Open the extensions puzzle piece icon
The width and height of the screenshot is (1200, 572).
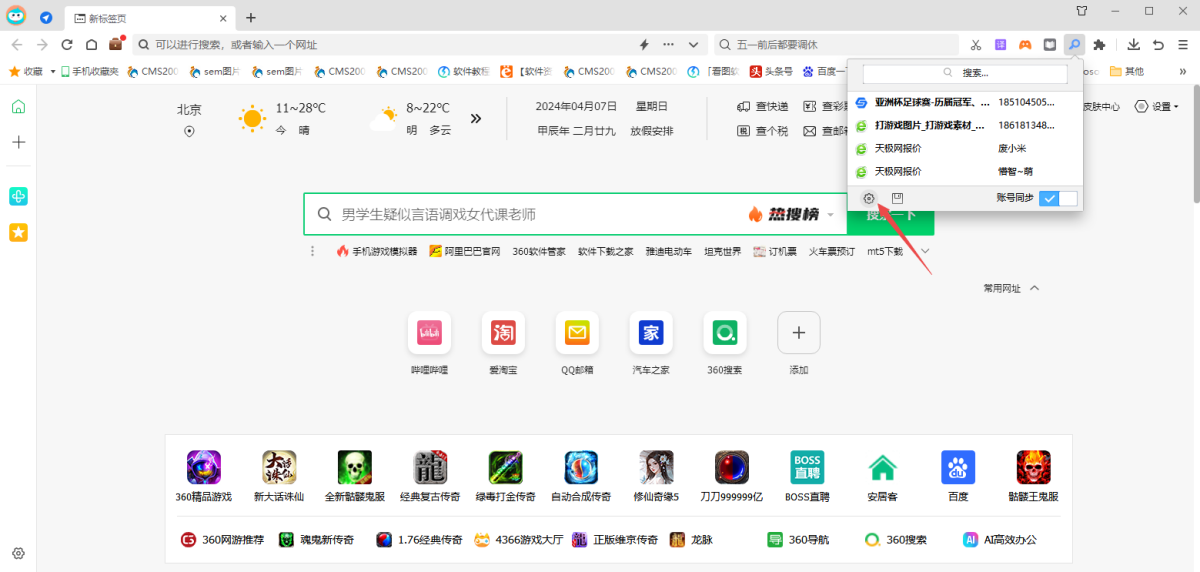tap(1100, 45)
